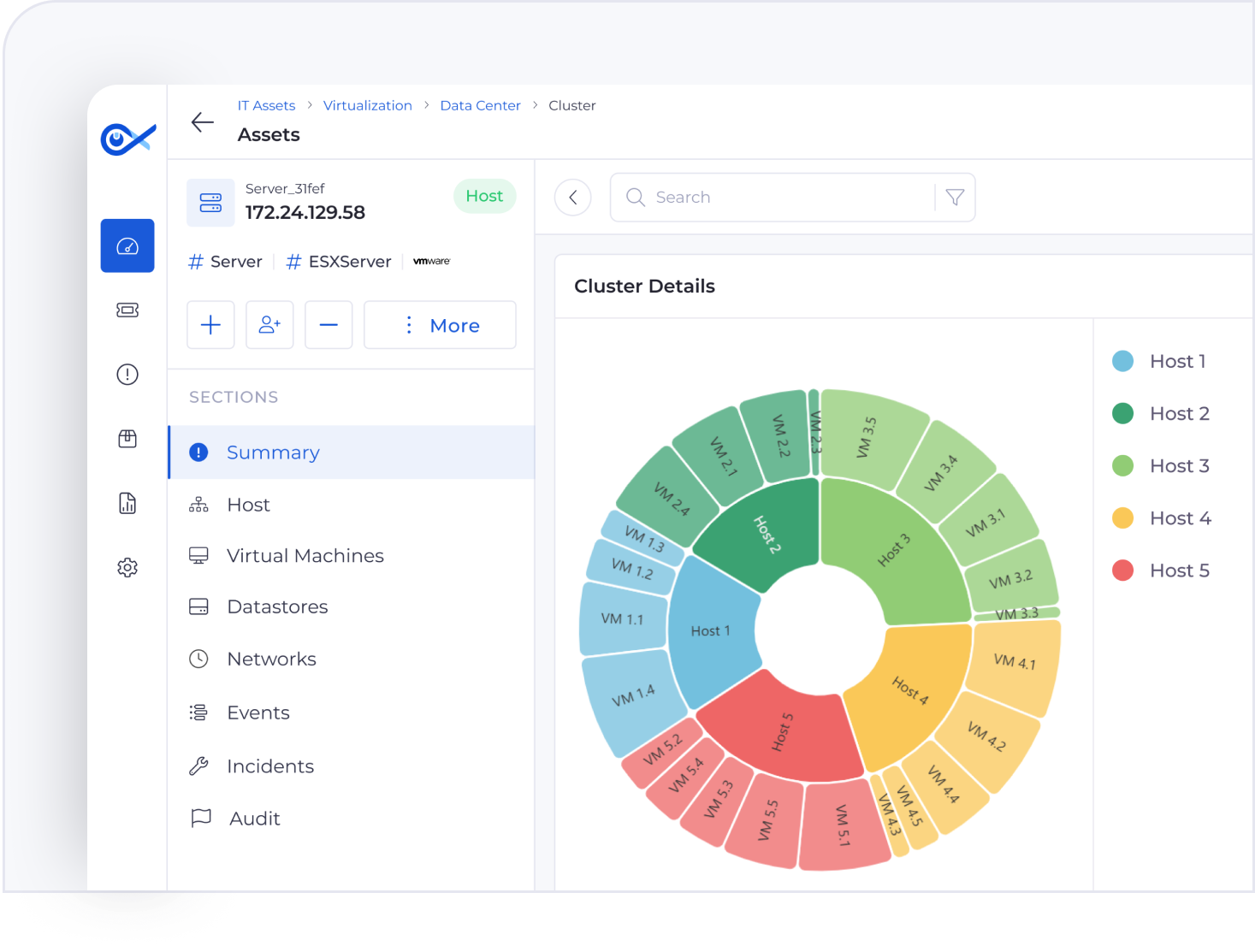This screenshot has width=1255, height=952.
Task: Click the add user icon button
Action: click(x=269, y=325)
